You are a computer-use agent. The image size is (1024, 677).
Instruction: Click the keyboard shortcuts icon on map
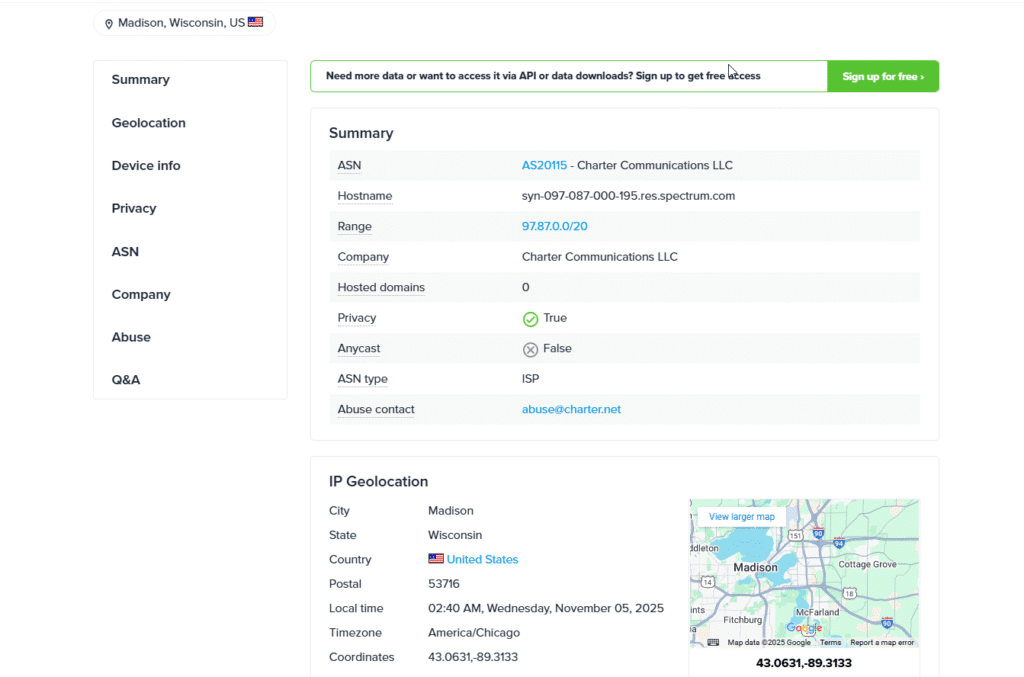tap(713, 642)
